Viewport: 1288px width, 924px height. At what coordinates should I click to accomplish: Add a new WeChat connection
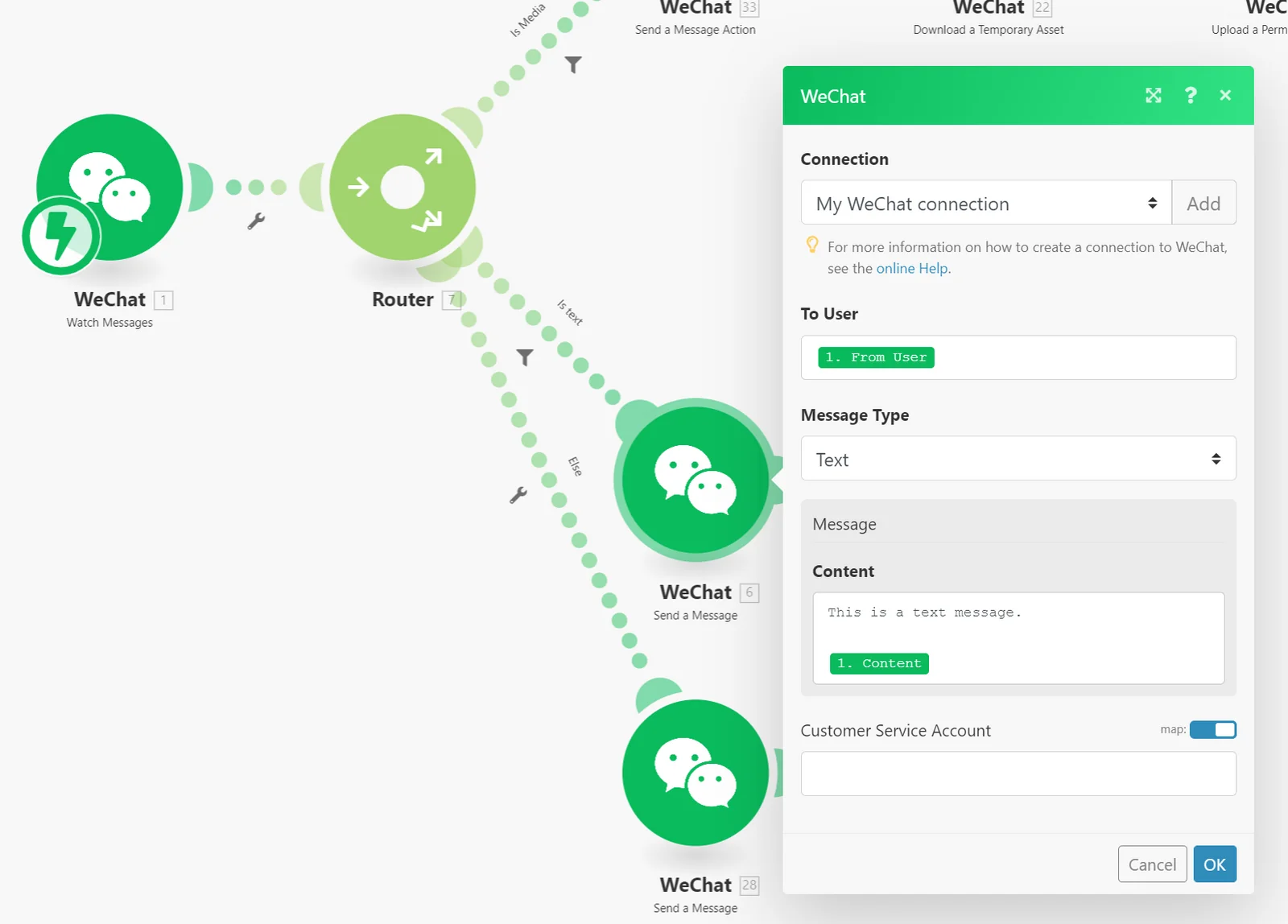(1203, 203)
